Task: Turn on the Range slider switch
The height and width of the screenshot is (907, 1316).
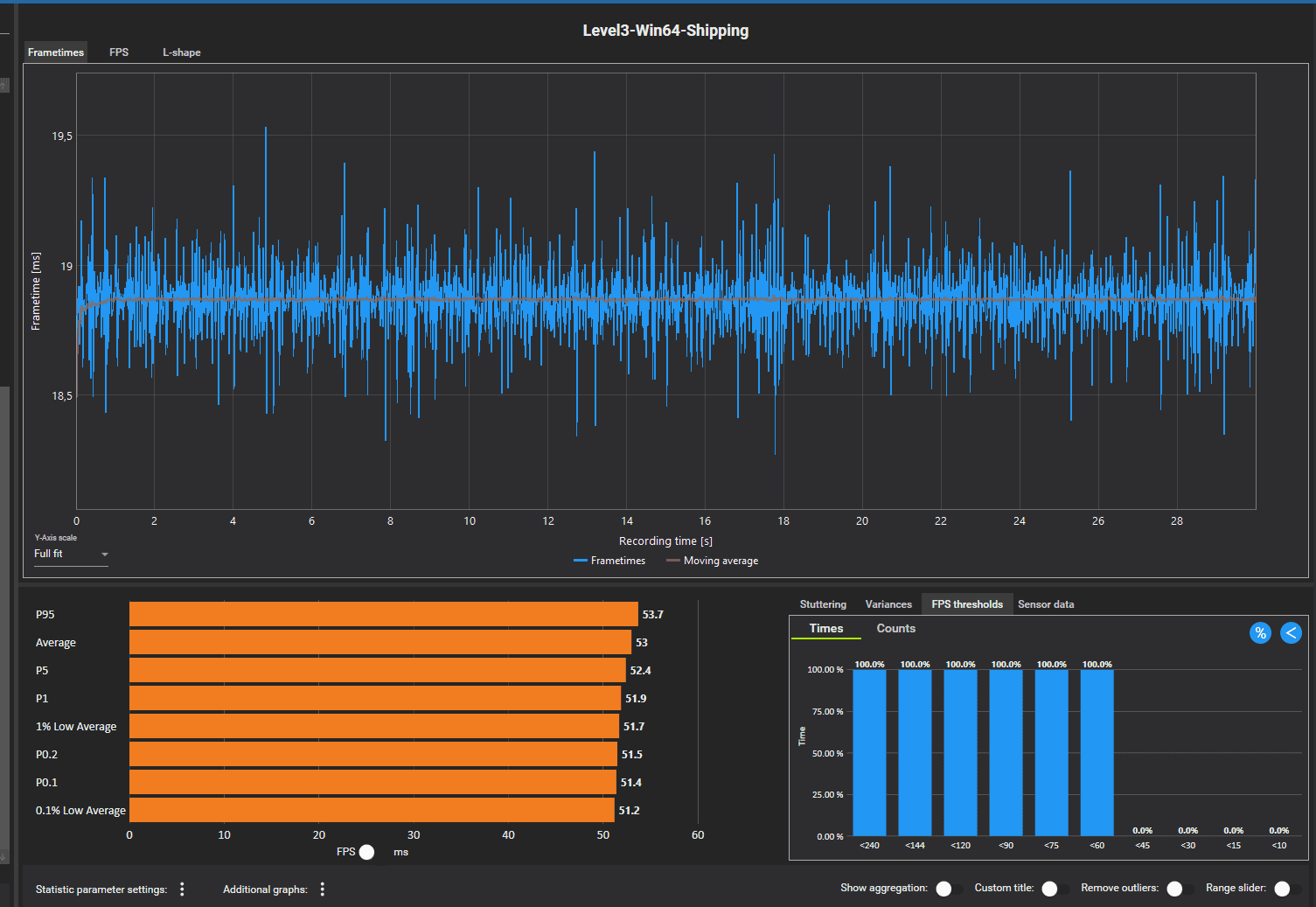Action: point(1287,889)
